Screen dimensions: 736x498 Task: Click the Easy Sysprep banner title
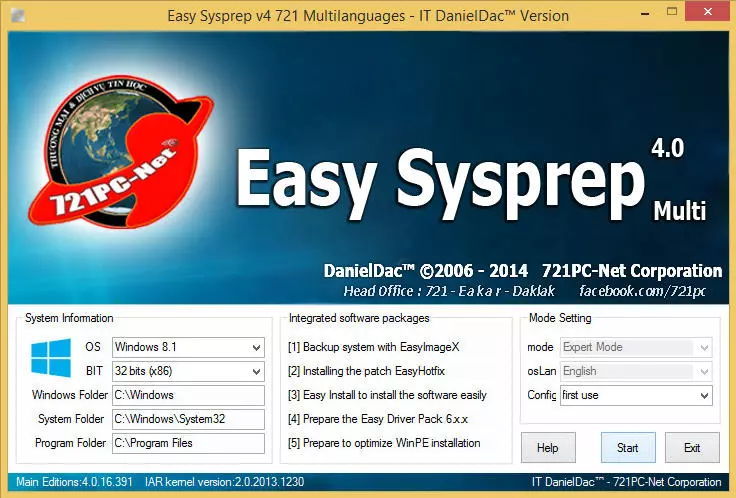click(439, 183)
